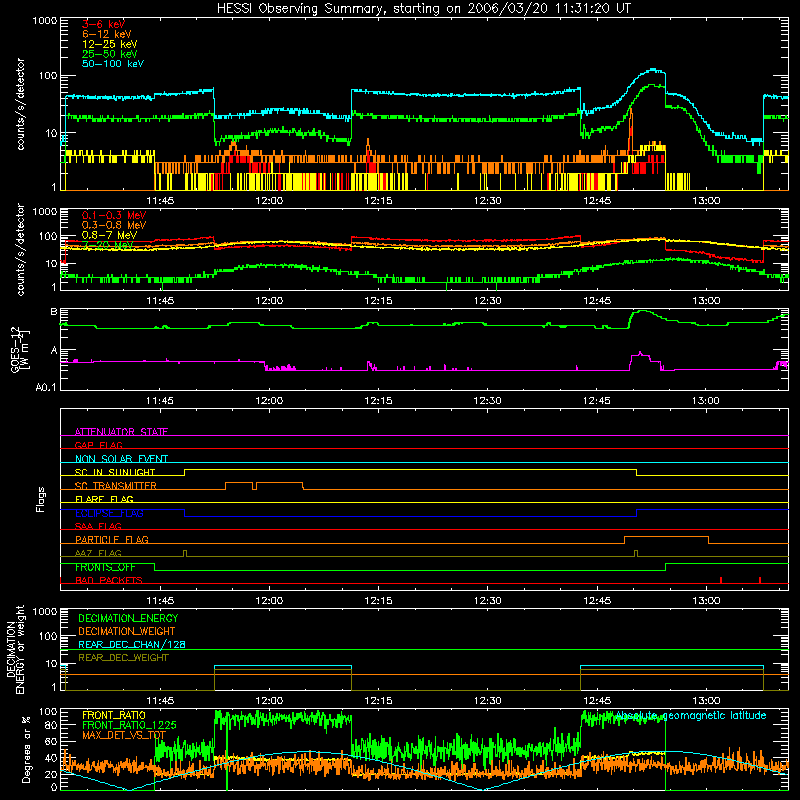Select the FRONT_RATIO_1225 legend label
Viewport: 800px width, 800px height.
tap(129, 725)
